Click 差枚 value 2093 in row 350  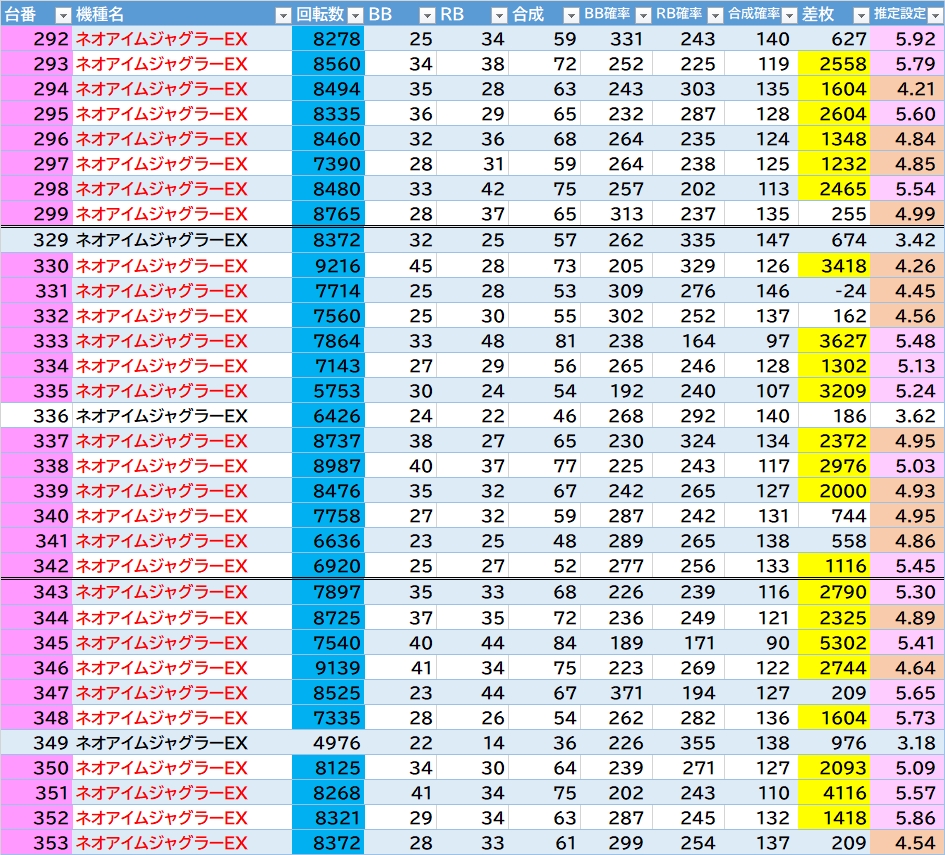coord(834,768)
